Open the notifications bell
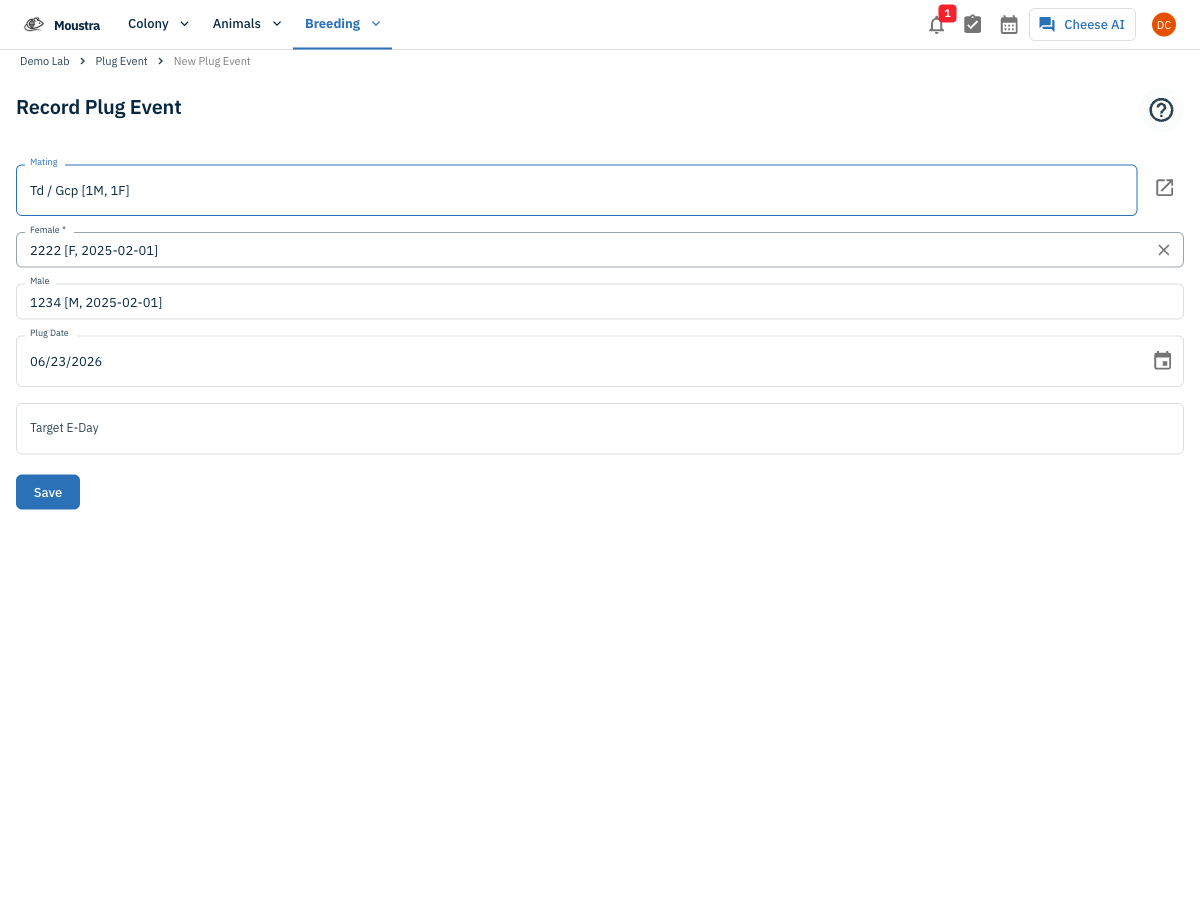The width and height of the screenshot is (1200, 897). coord(936,25)
